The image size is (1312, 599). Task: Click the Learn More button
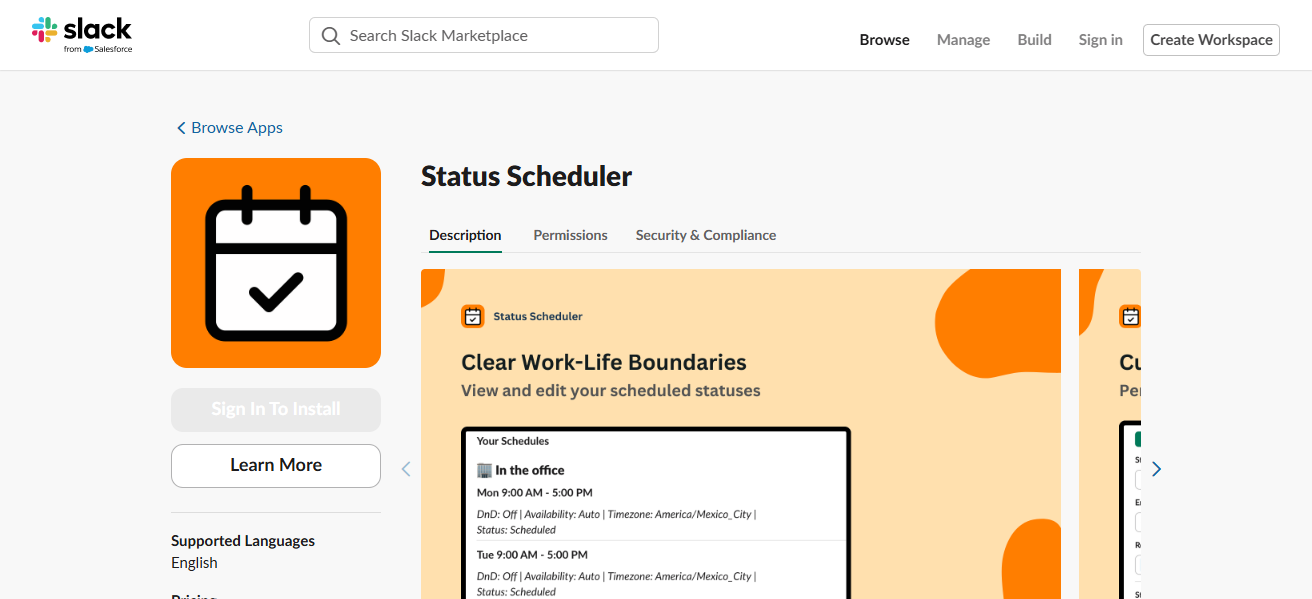coord(276,465)
